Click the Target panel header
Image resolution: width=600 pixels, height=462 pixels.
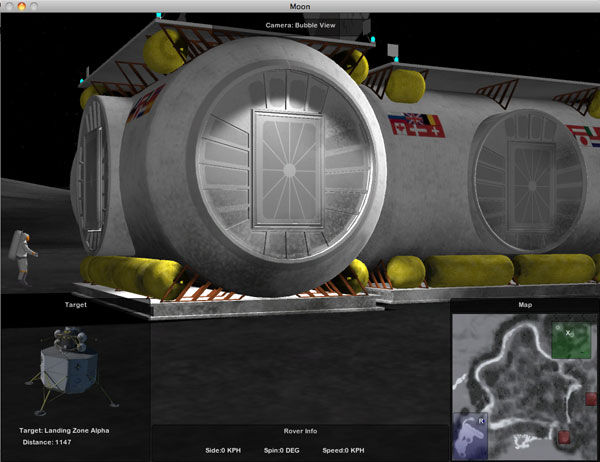click(75, 306)
